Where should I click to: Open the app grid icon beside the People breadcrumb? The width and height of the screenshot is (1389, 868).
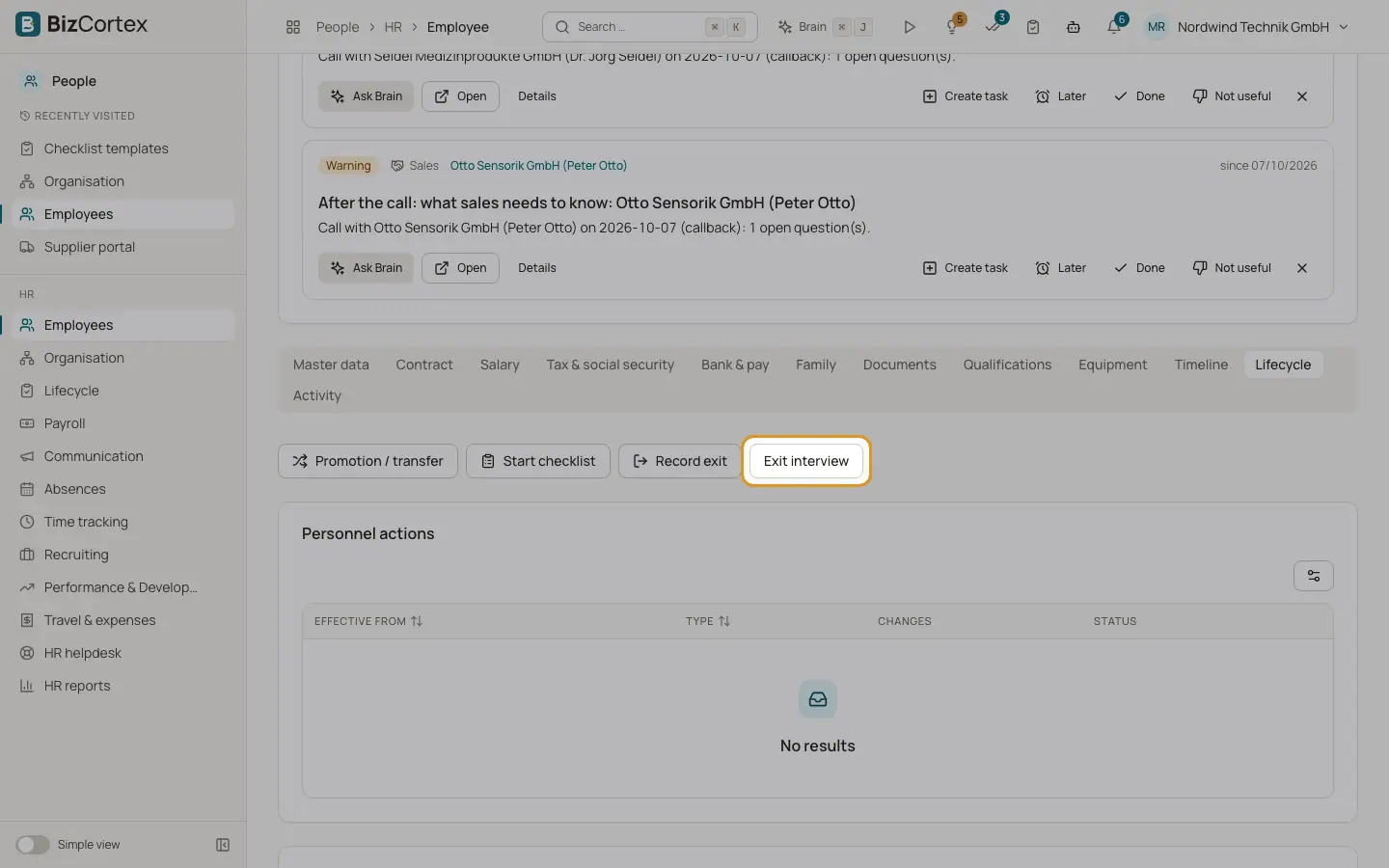293,27
